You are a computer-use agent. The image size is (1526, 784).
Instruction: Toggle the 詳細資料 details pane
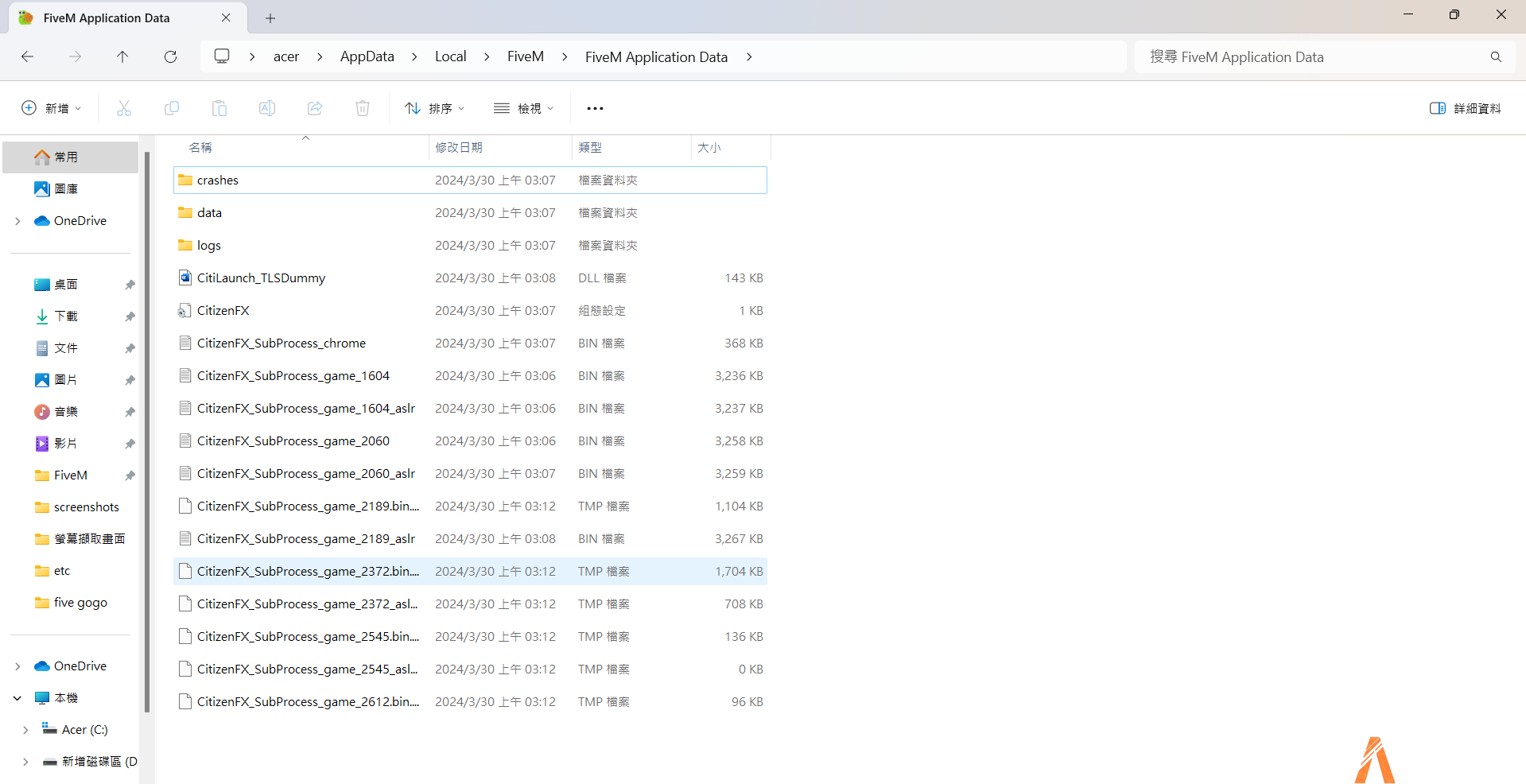(1465, 108)
